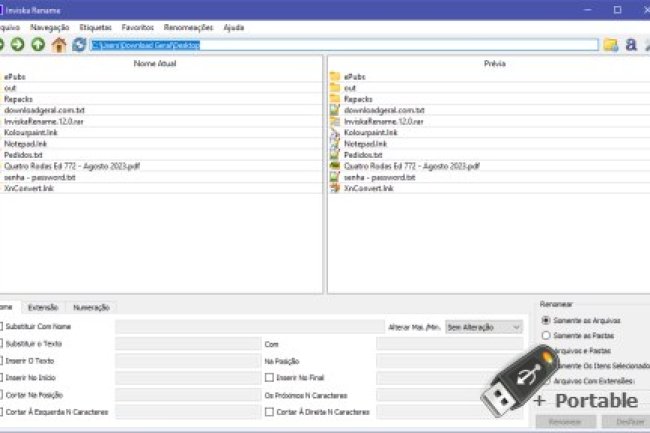Enable the Inserir O Texto checkbox
Screen dimensions: 650x433
click(1, 360)
